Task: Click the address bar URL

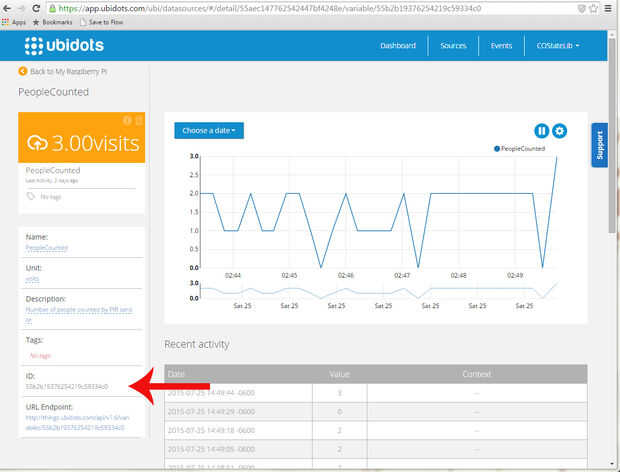Action: tap(269, 8)
